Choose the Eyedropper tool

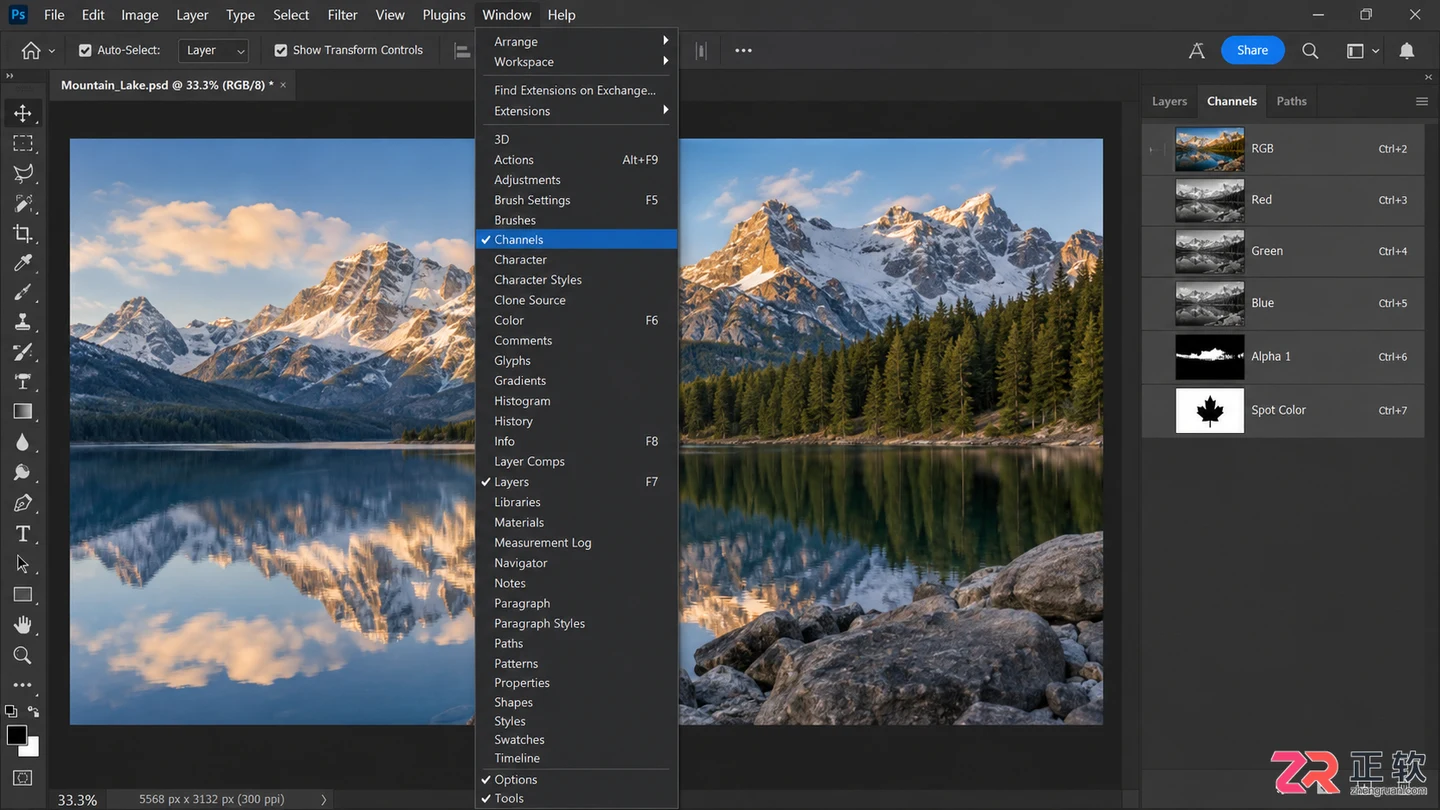point(23,263)
